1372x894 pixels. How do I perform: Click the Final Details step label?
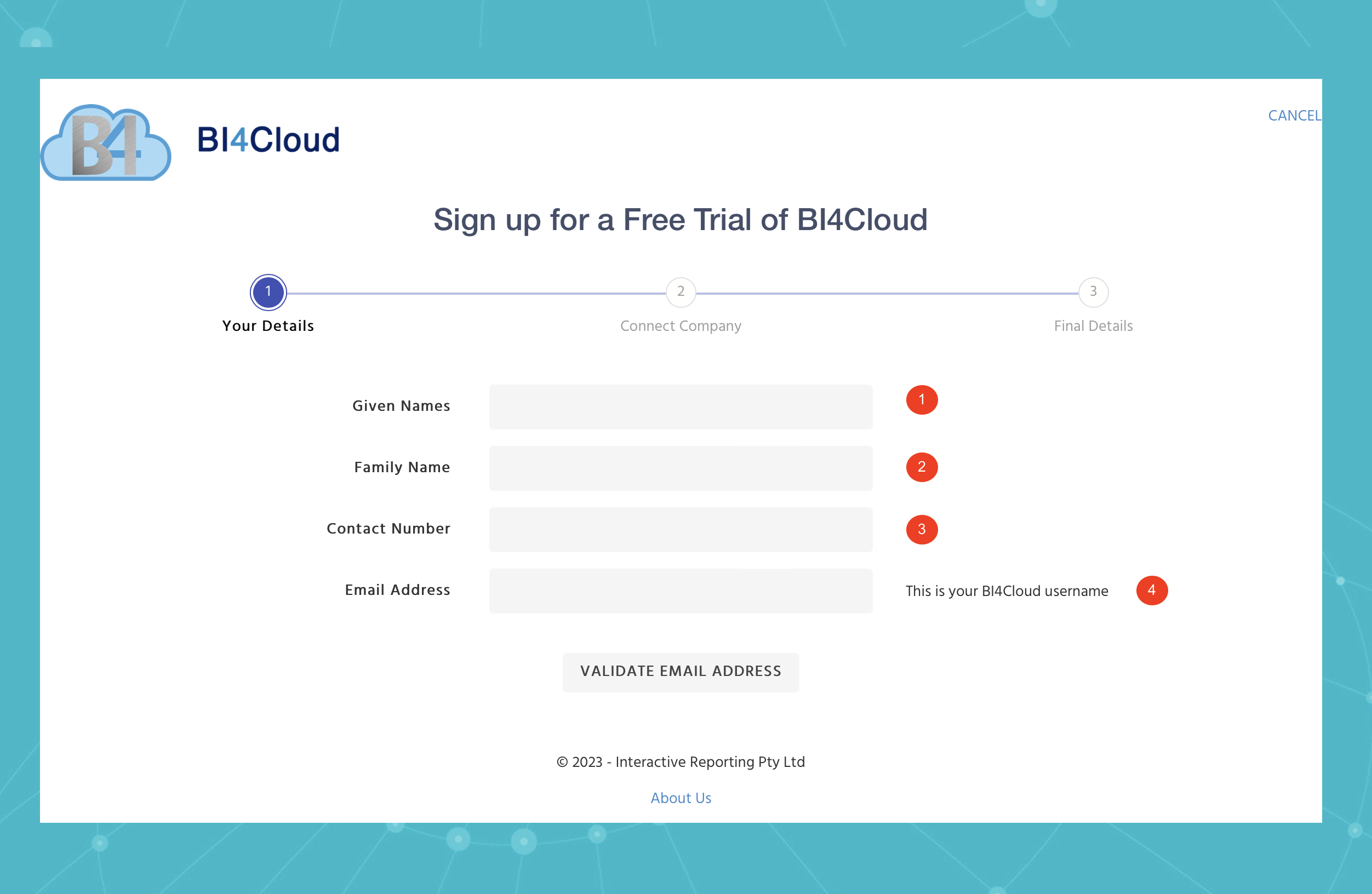1093,326
